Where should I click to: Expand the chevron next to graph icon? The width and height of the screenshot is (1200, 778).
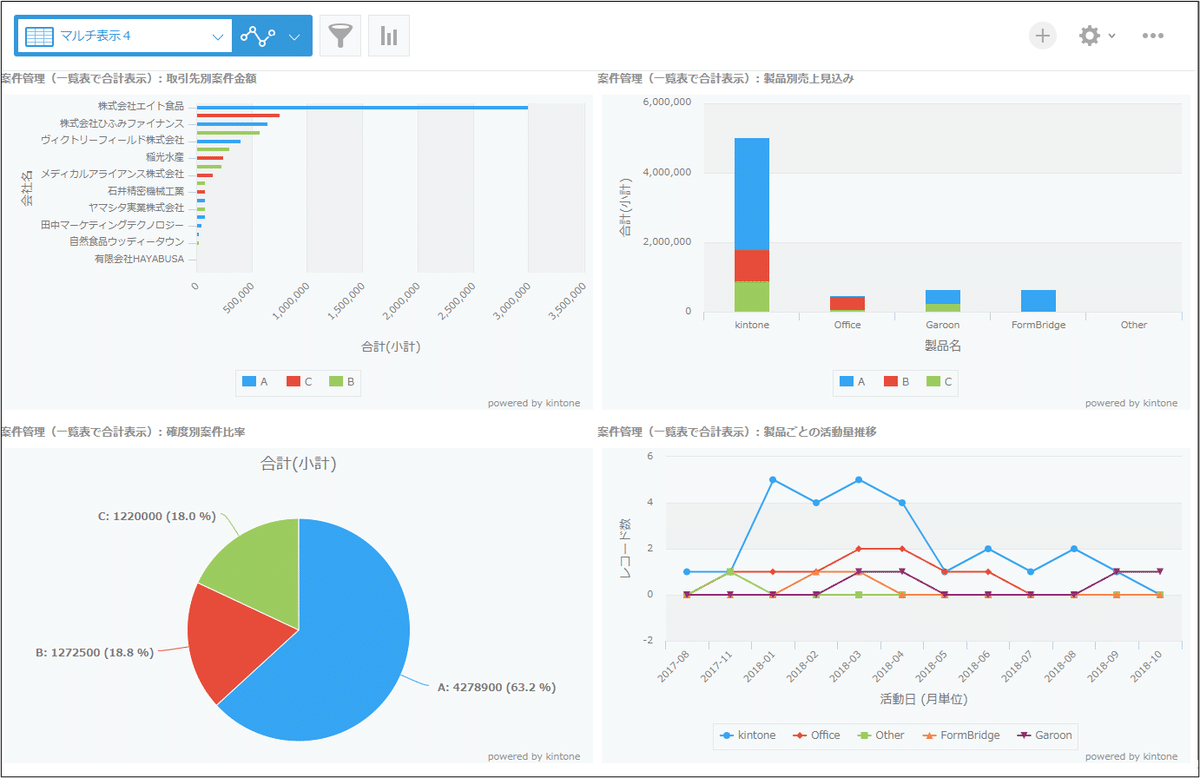click(x=294, y=36)
